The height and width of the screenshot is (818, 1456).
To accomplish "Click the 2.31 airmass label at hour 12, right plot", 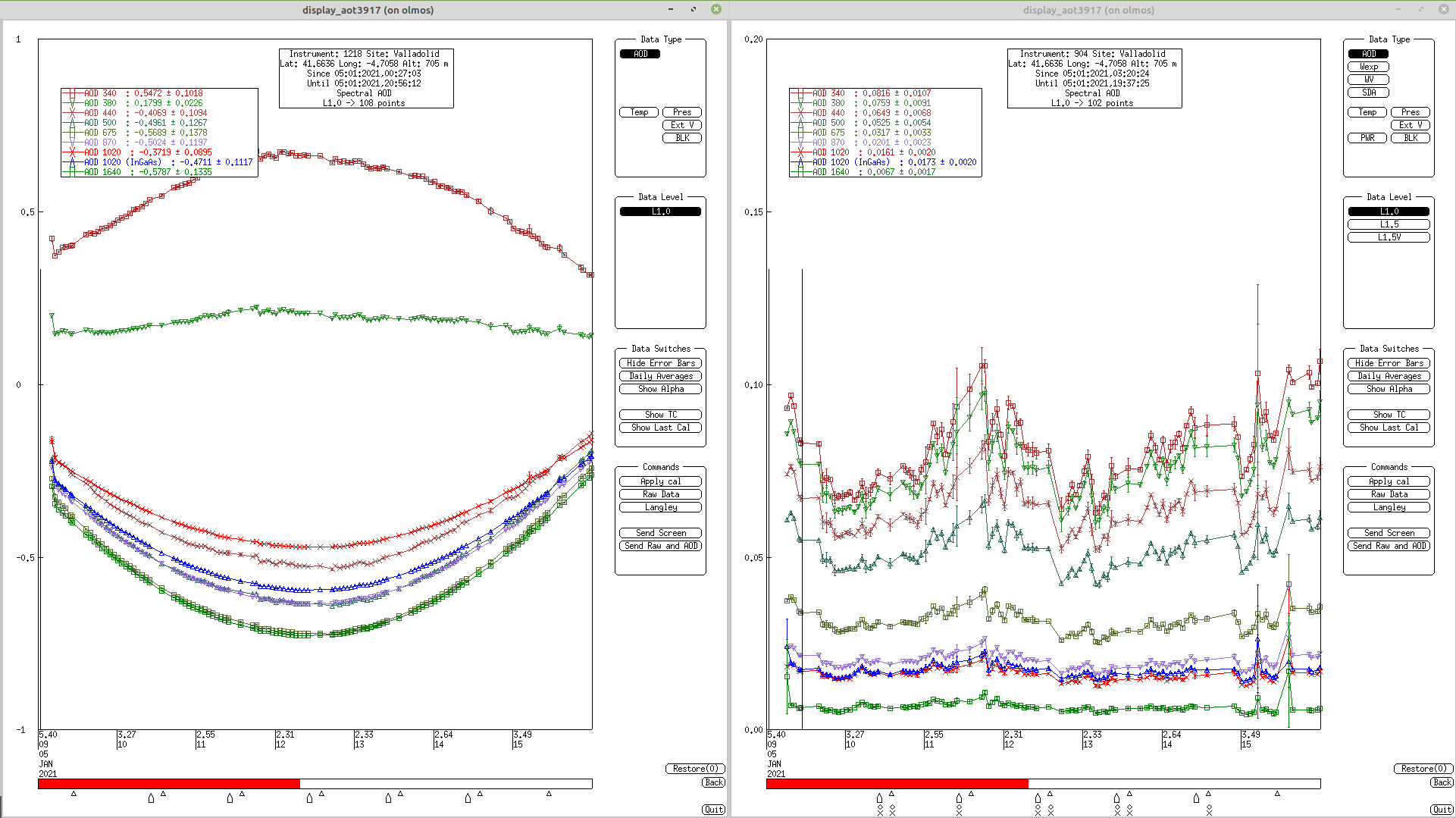I will click(x=1013, y=735).
